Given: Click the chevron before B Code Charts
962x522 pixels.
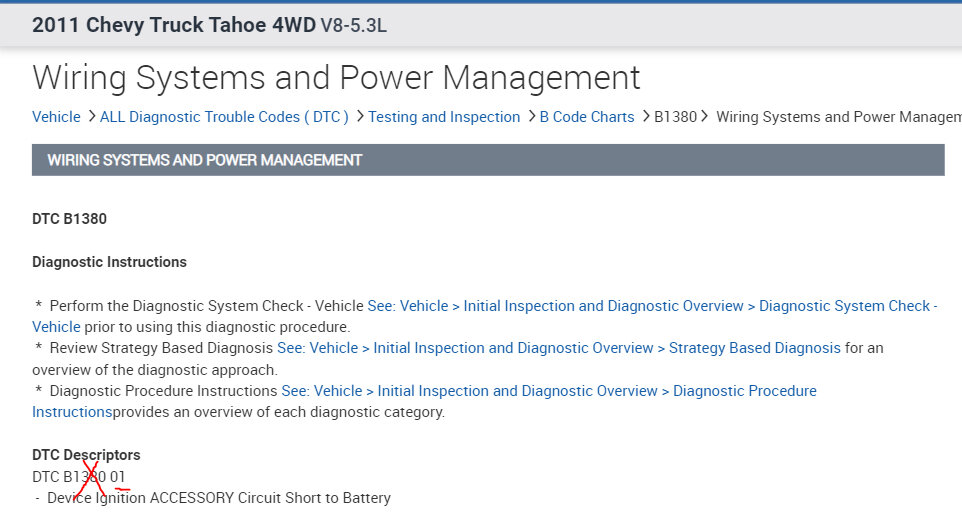Looking at the screenshot, I should pyautogui.click(x=530, y=117).
